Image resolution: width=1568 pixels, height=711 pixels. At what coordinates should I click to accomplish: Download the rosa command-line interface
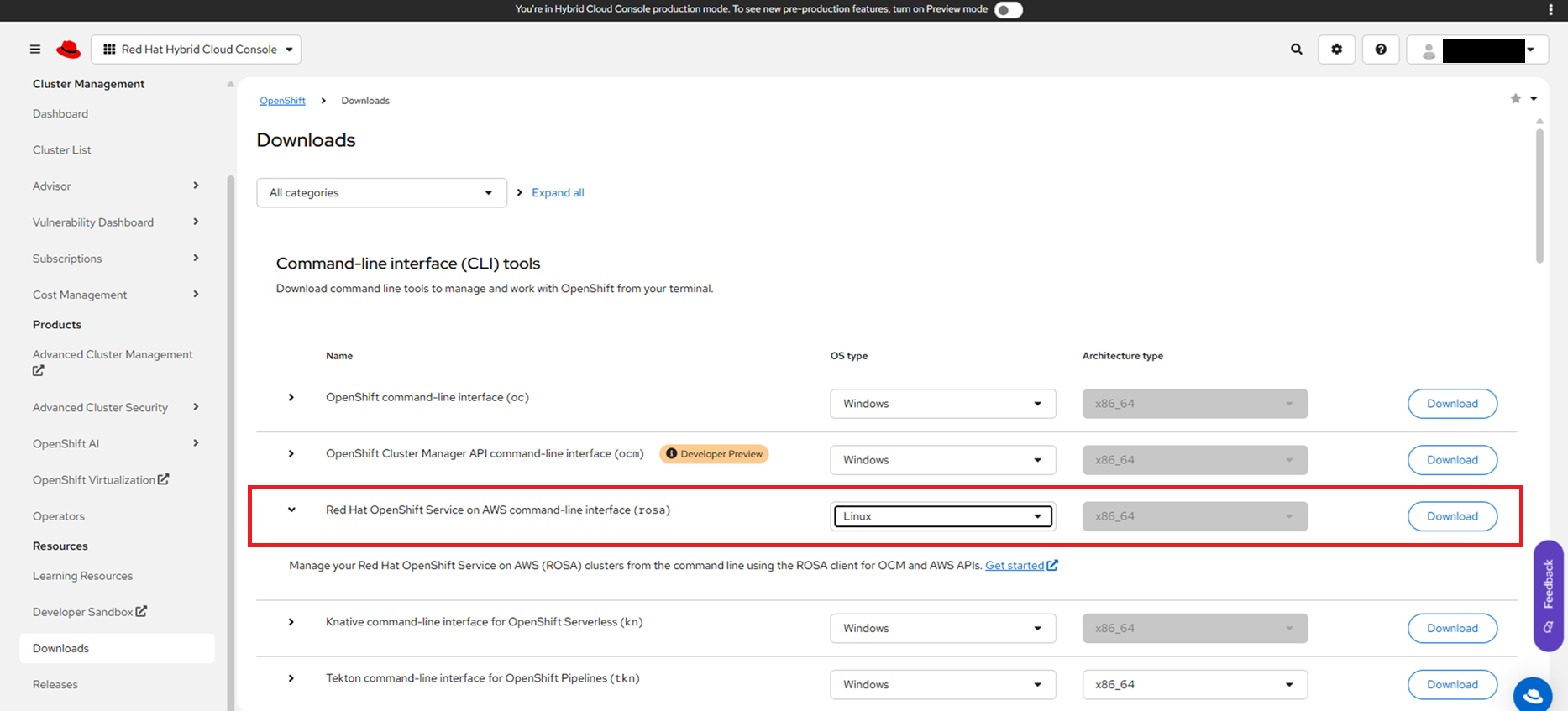pyautogui.click(x=1451, y=516)
